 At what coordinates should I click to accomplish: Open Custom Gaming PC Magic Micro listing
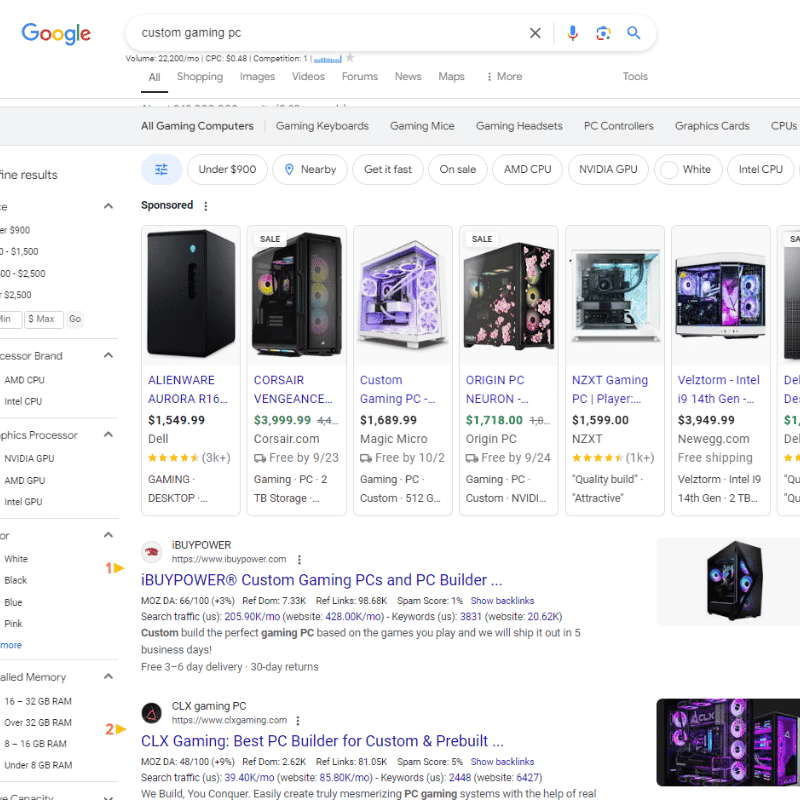(x=397, y=389)
